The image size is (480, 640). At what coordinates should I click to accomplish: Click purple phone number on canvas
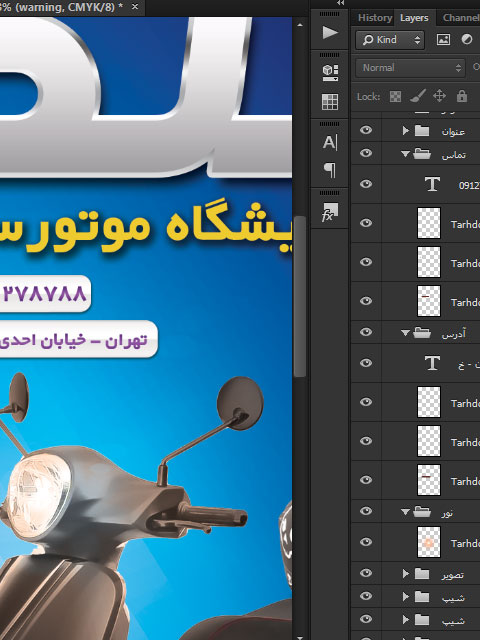(x=44, y=293)
